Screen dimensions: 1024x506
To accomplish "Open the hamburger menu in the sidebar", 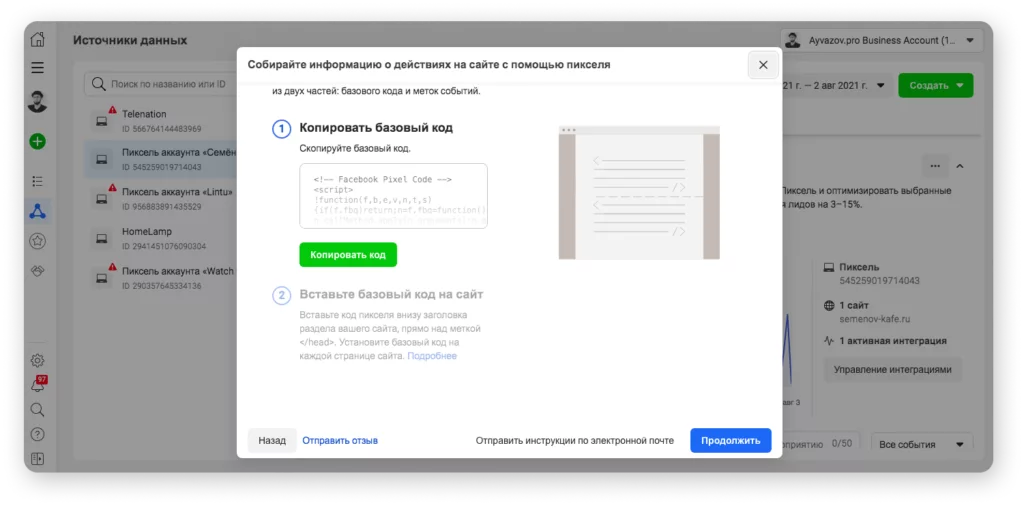I will [38, 67].
